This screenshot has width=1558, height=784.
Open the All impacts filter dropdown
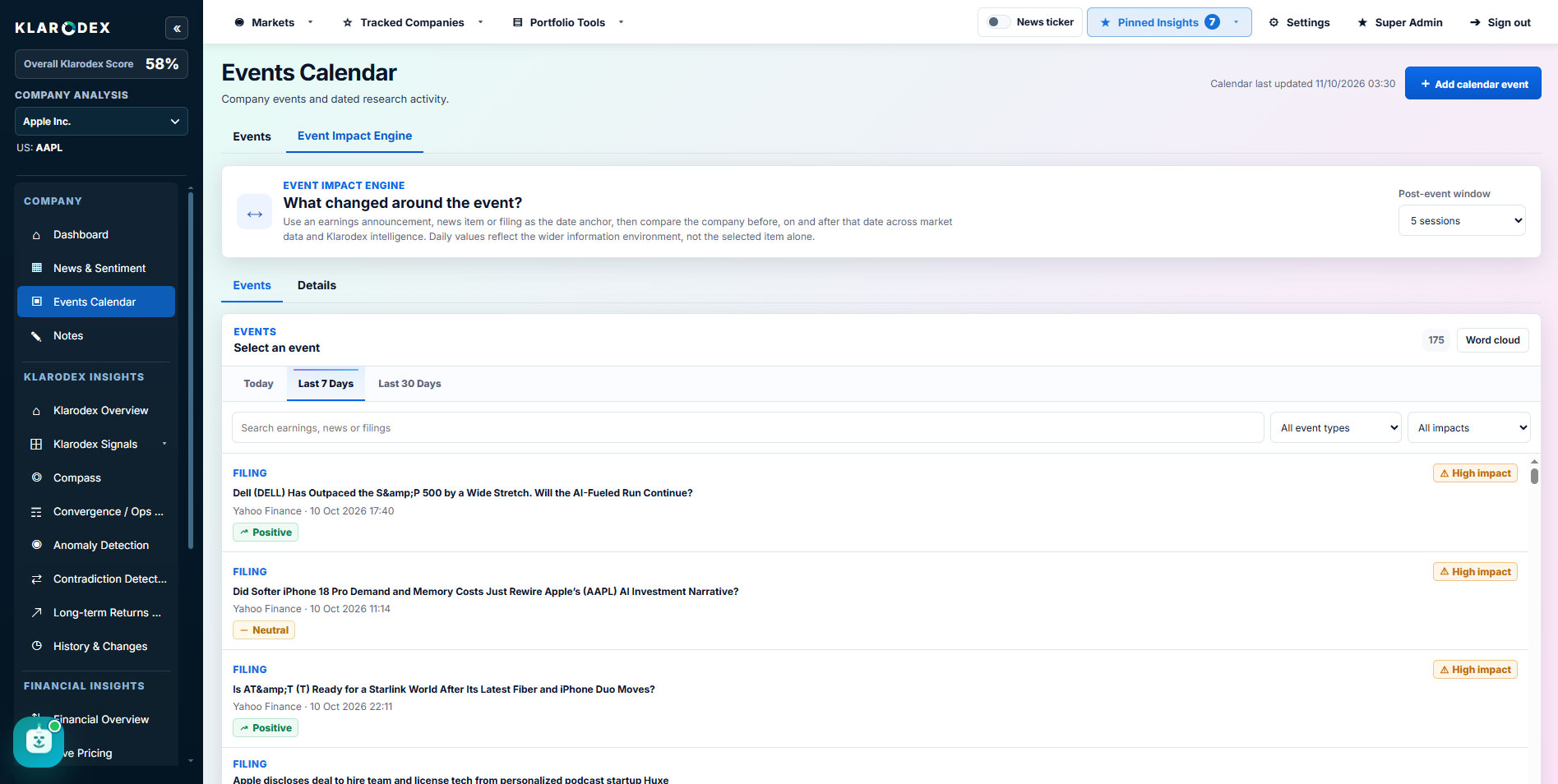coord(1469,427)
